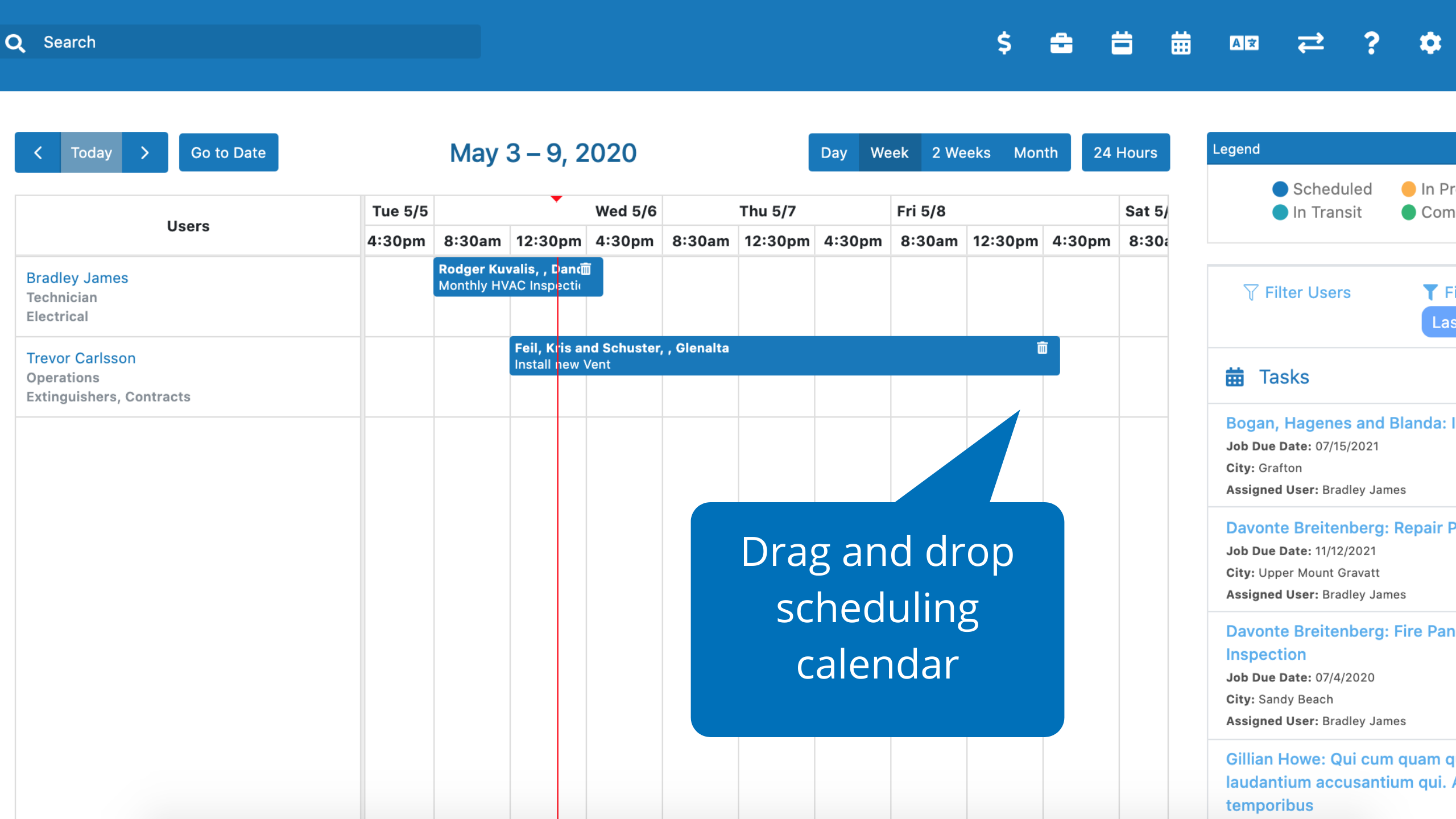1456x819 pixels.
Task: Click the Filter Users link
Action: click(1308, 292)
